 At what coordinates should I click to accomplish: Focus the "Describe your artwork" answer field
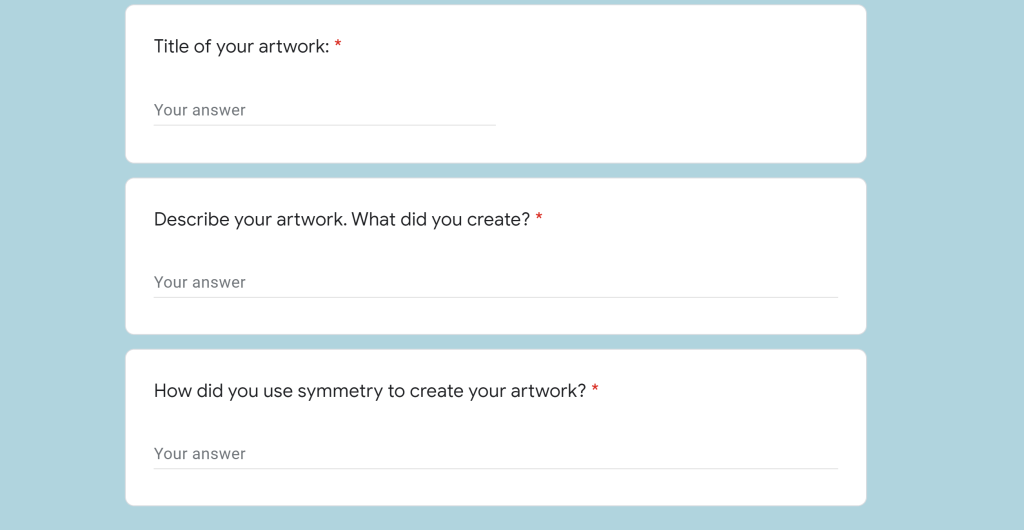point(495,282)
